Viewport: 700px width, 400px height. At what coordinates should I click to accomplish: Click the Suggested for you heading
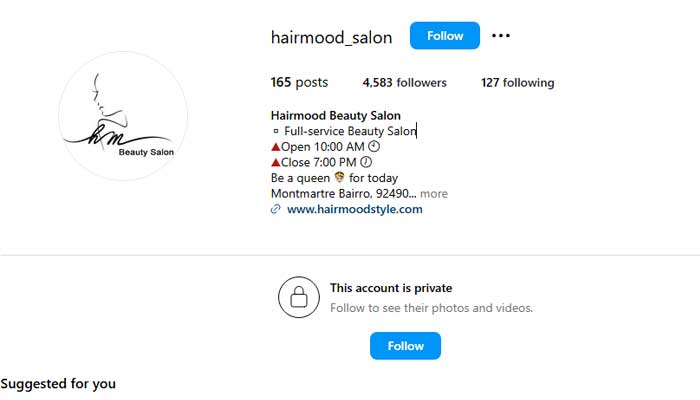tap(58, 384)
